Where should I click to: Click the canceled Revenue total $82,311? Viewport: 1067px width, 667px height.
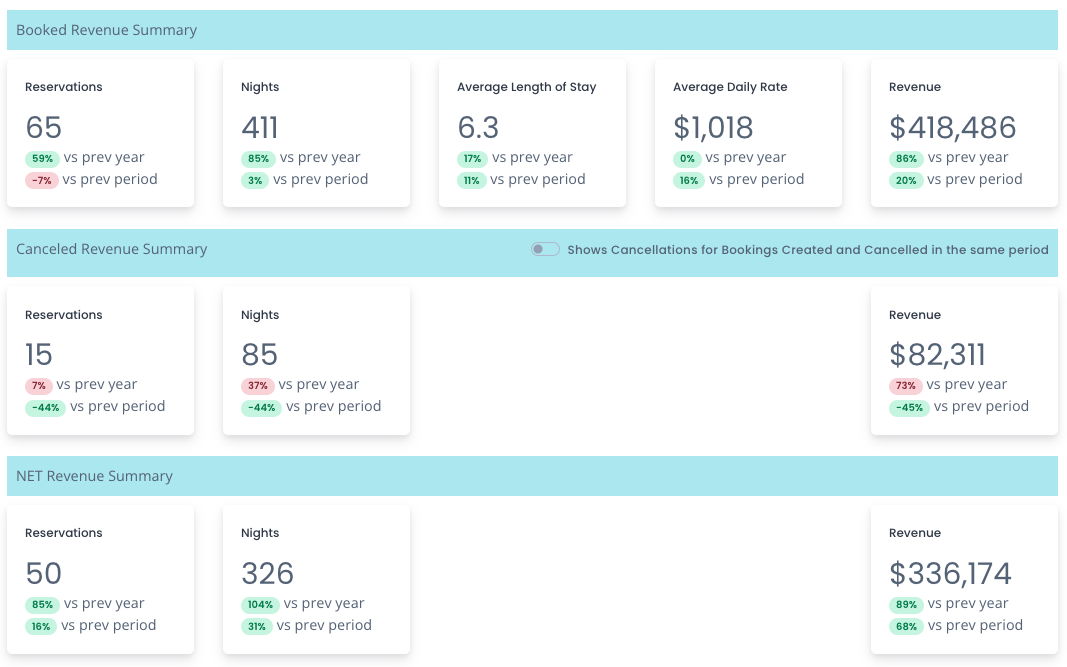pyautogui.click(x=937, y=355)
